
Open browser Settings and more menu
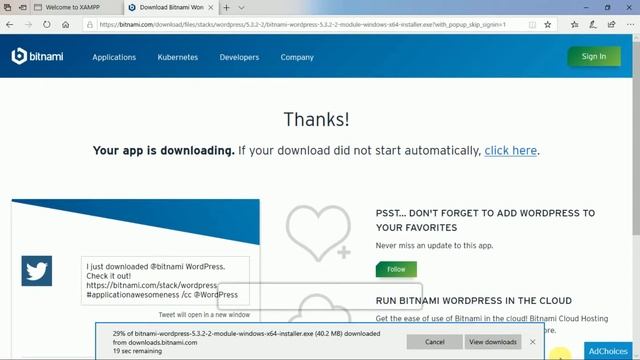coord(630,24)
